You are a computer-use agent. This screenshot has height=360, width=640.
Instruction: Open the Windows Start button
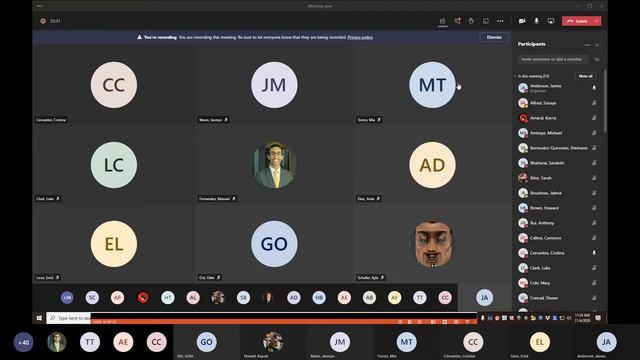coord(39,318)
